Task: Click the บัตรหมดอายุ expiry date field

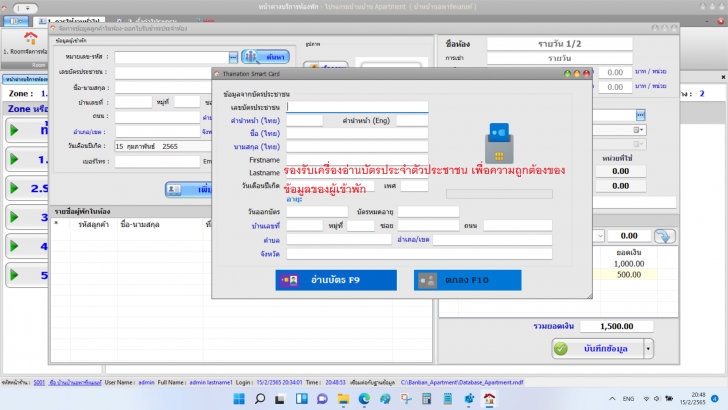Action: tap(428, 212)
